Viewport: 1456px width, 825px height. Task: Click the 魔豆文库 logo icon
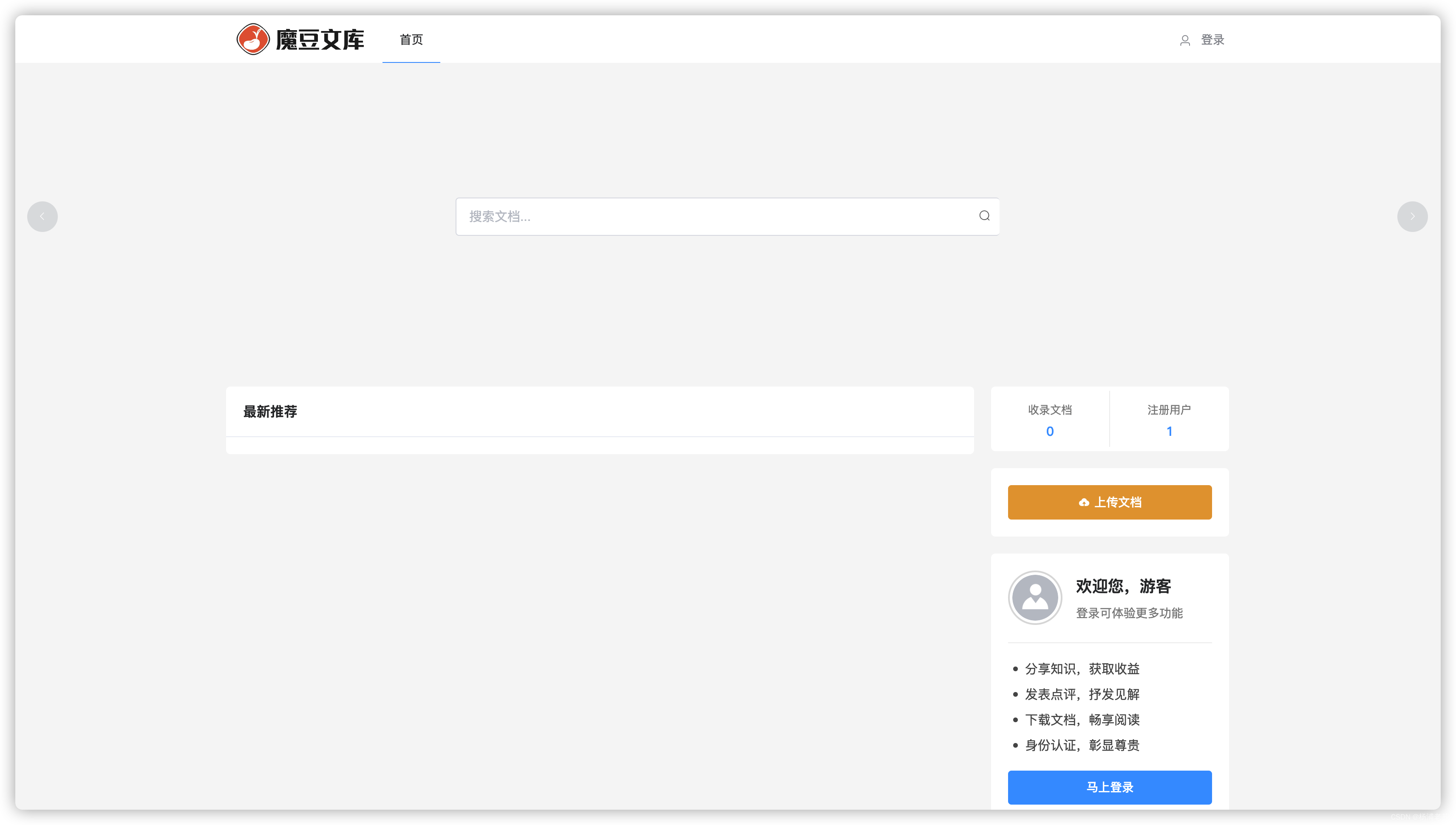coord(253,39)
